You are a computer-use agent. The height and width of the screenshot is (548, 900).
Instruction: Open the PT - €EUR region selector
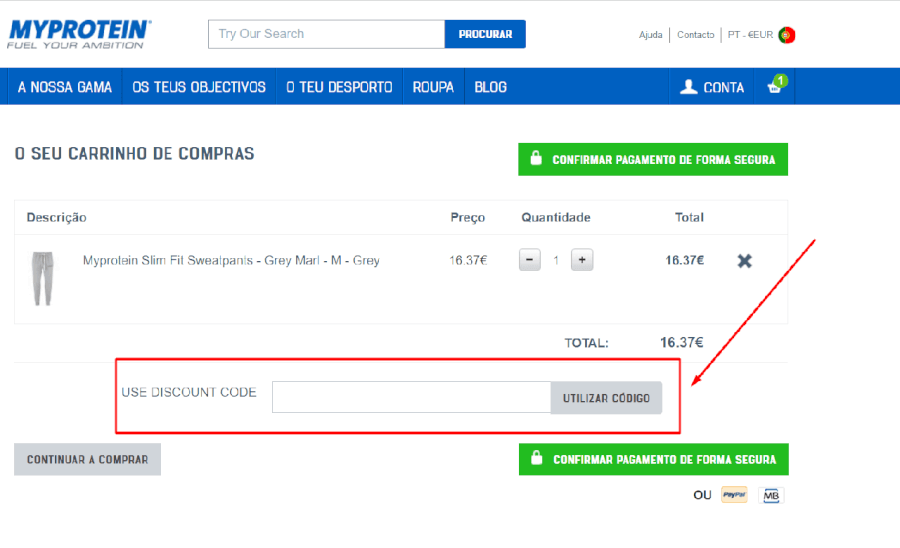tap(748, 35)
